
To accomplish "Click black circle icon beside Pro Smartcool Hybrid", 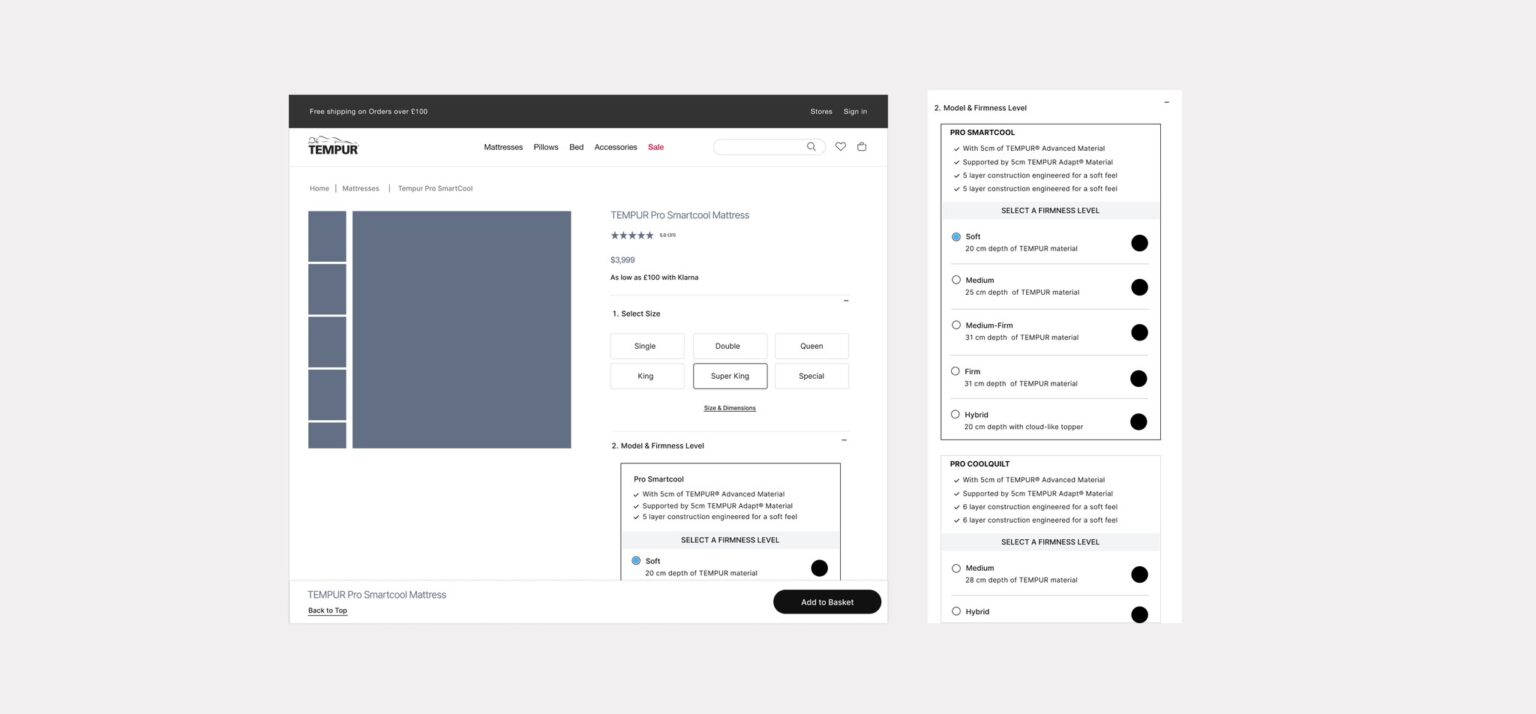I will [1138, 422].
